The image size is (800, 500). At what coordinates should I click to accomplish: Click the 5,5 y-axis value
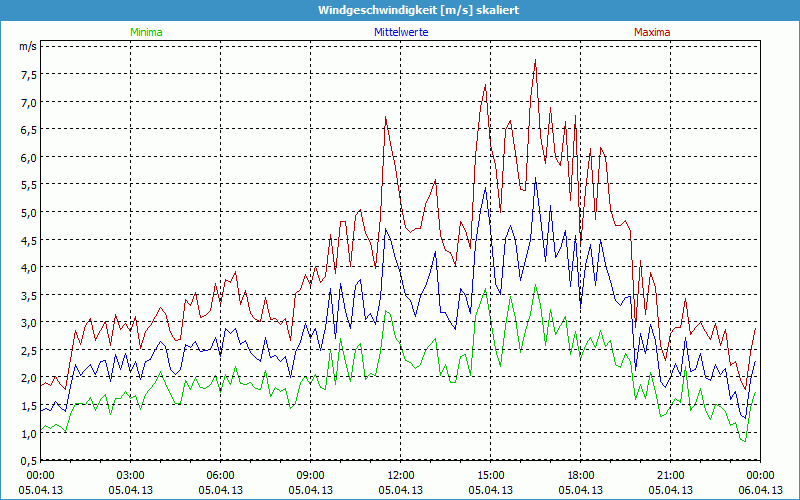29,185
